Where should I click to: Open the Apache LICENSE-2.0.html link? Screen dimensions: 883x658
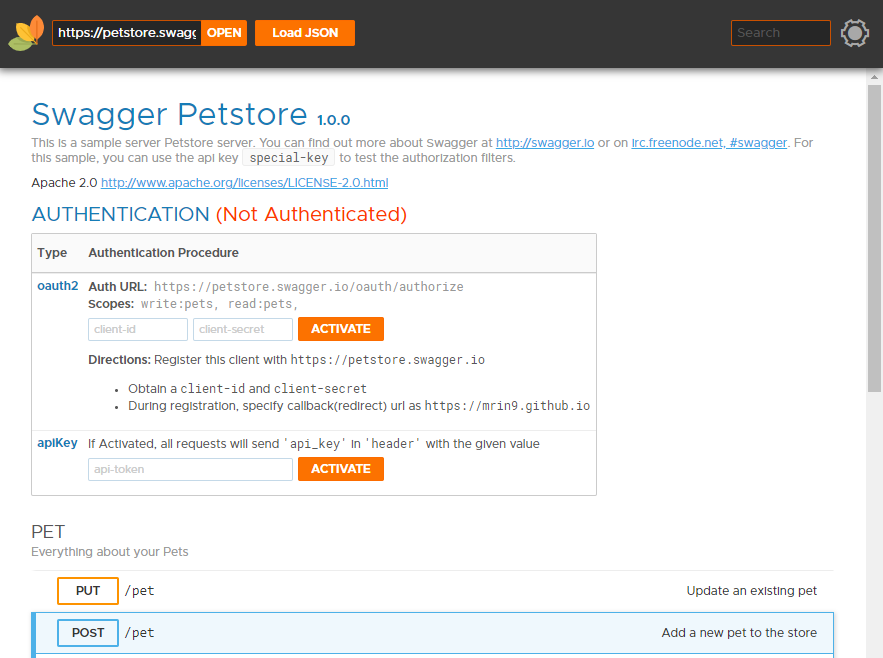click(244, 183)
